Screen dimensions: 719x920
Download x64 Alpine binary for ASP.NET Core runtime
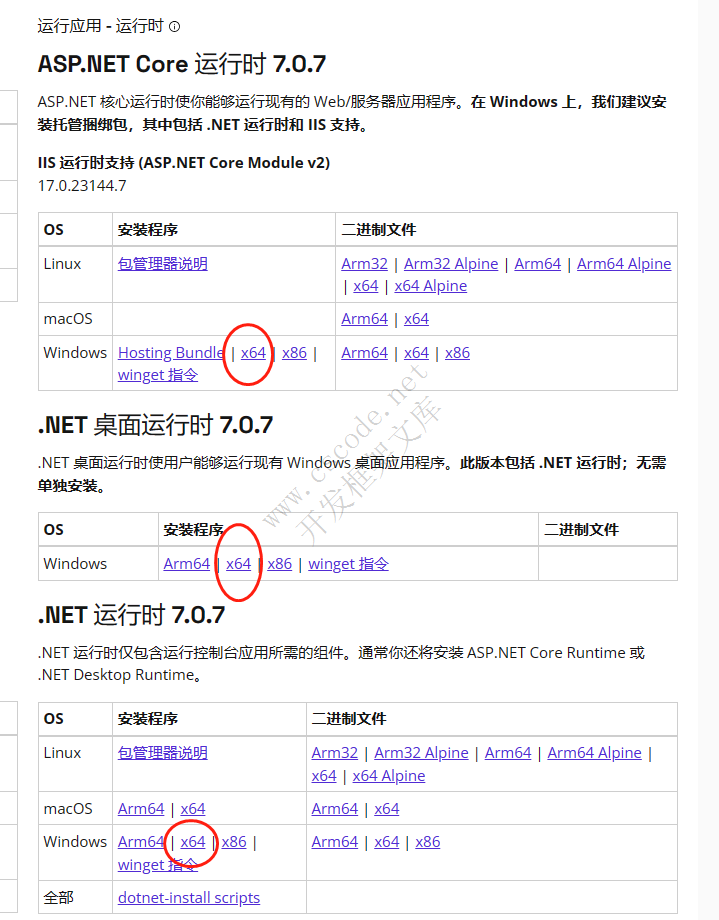(431, 286)
